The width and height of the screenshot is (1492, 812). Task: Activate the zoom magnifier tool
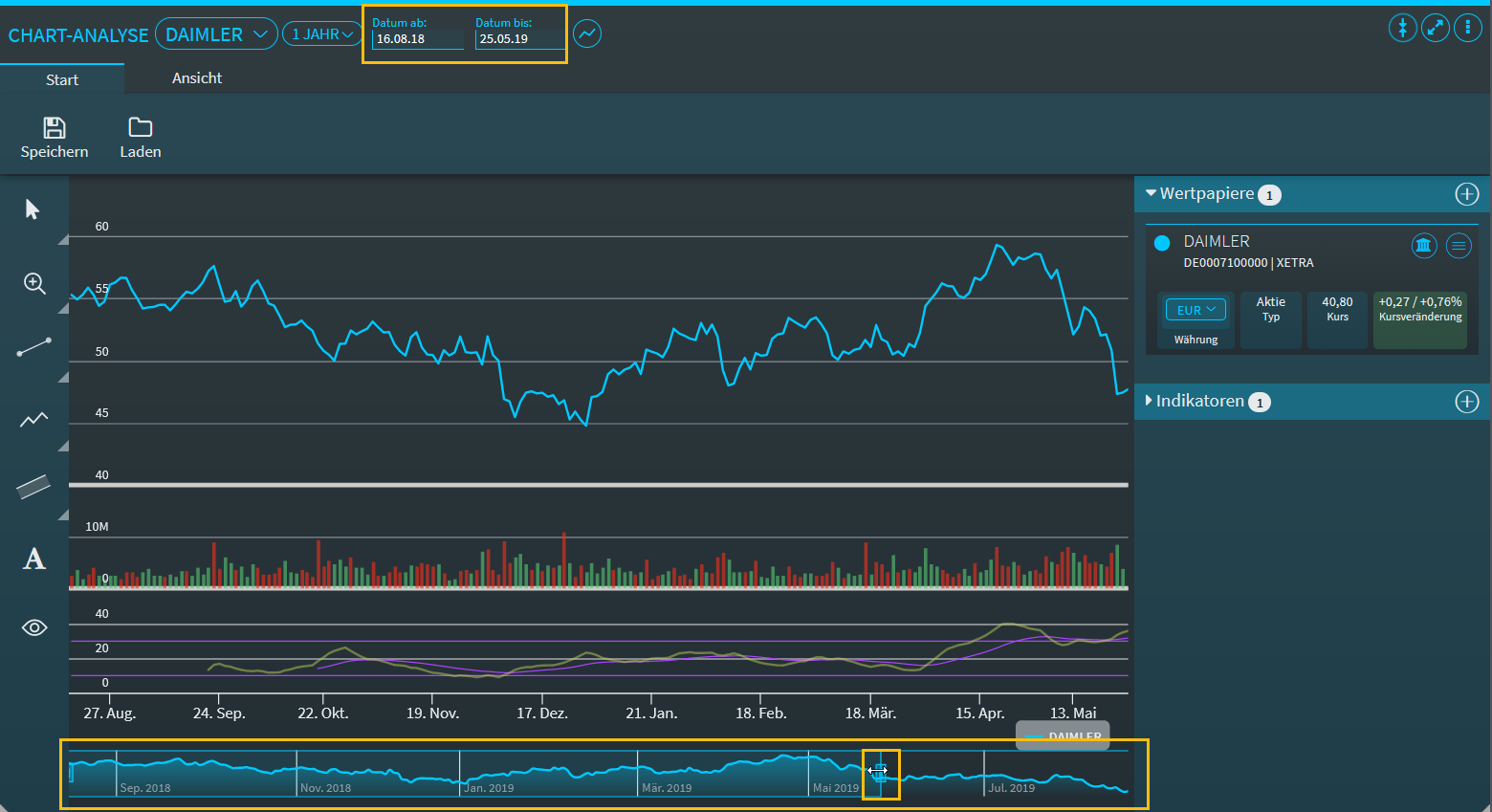pos(34,283)
